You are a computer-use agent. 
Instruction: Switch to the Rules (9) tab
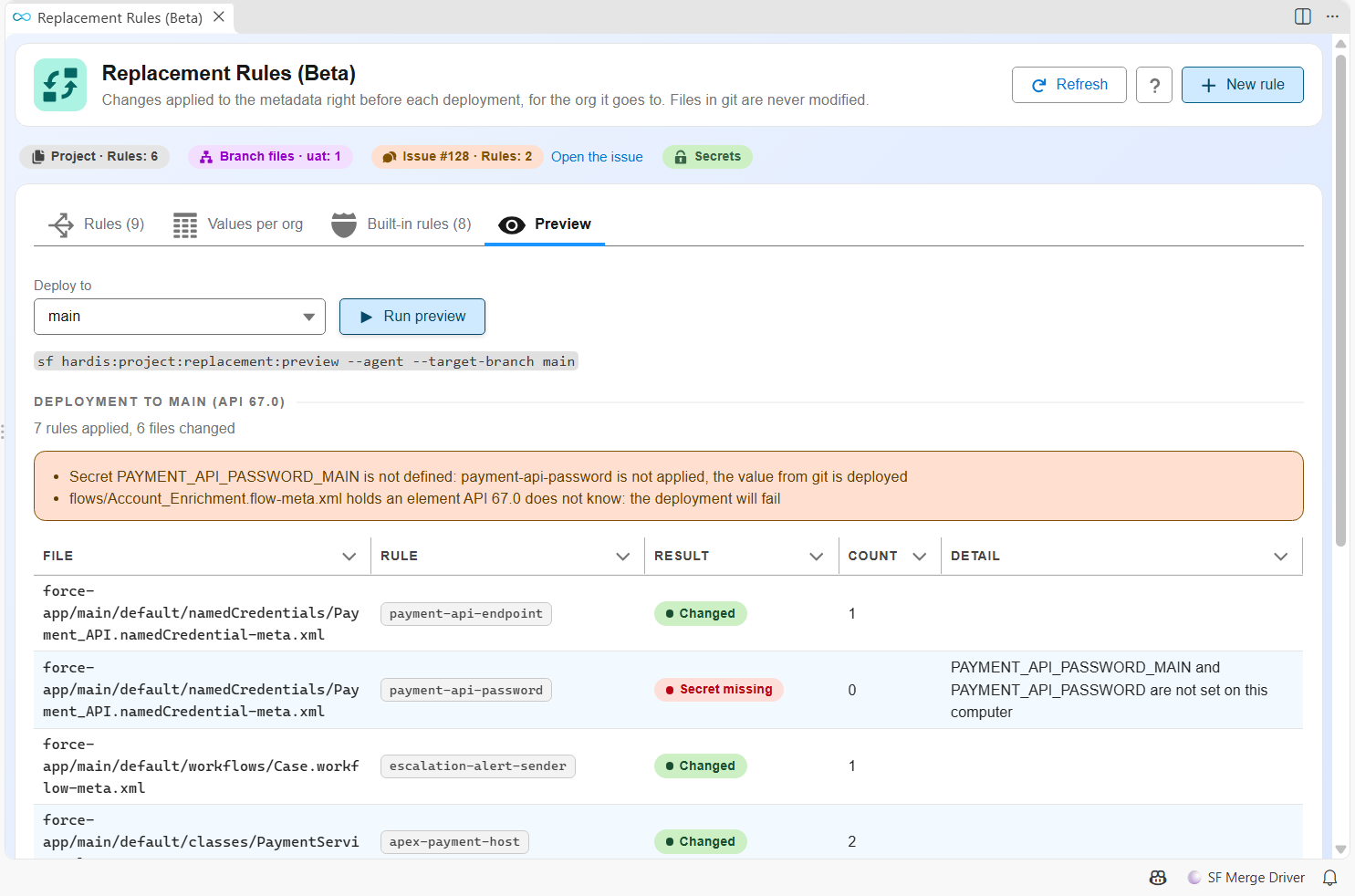[x=96, y=224]
